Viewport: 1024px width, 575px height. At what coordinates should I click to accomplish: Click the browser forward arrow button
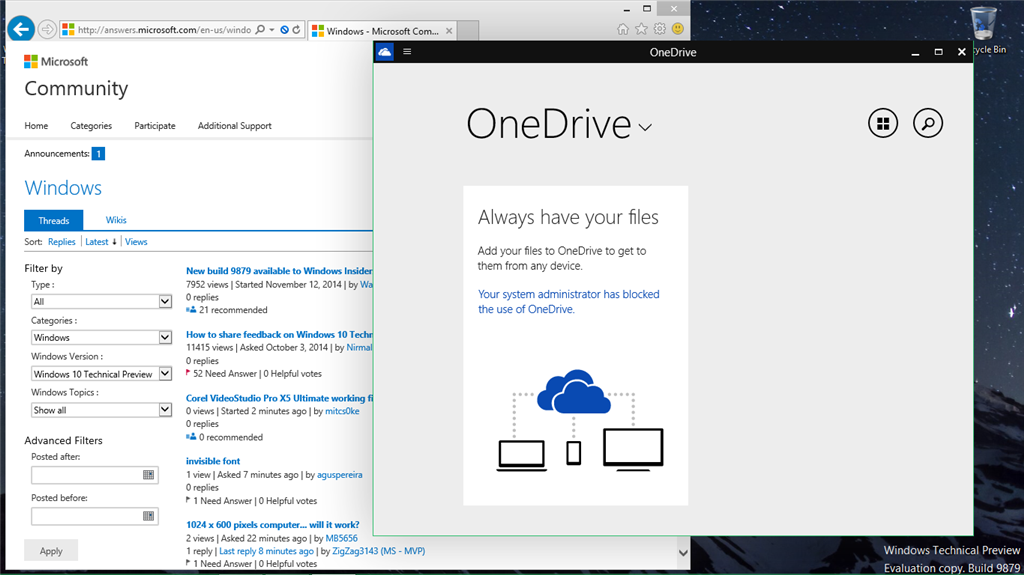click(x=47, y=29)
